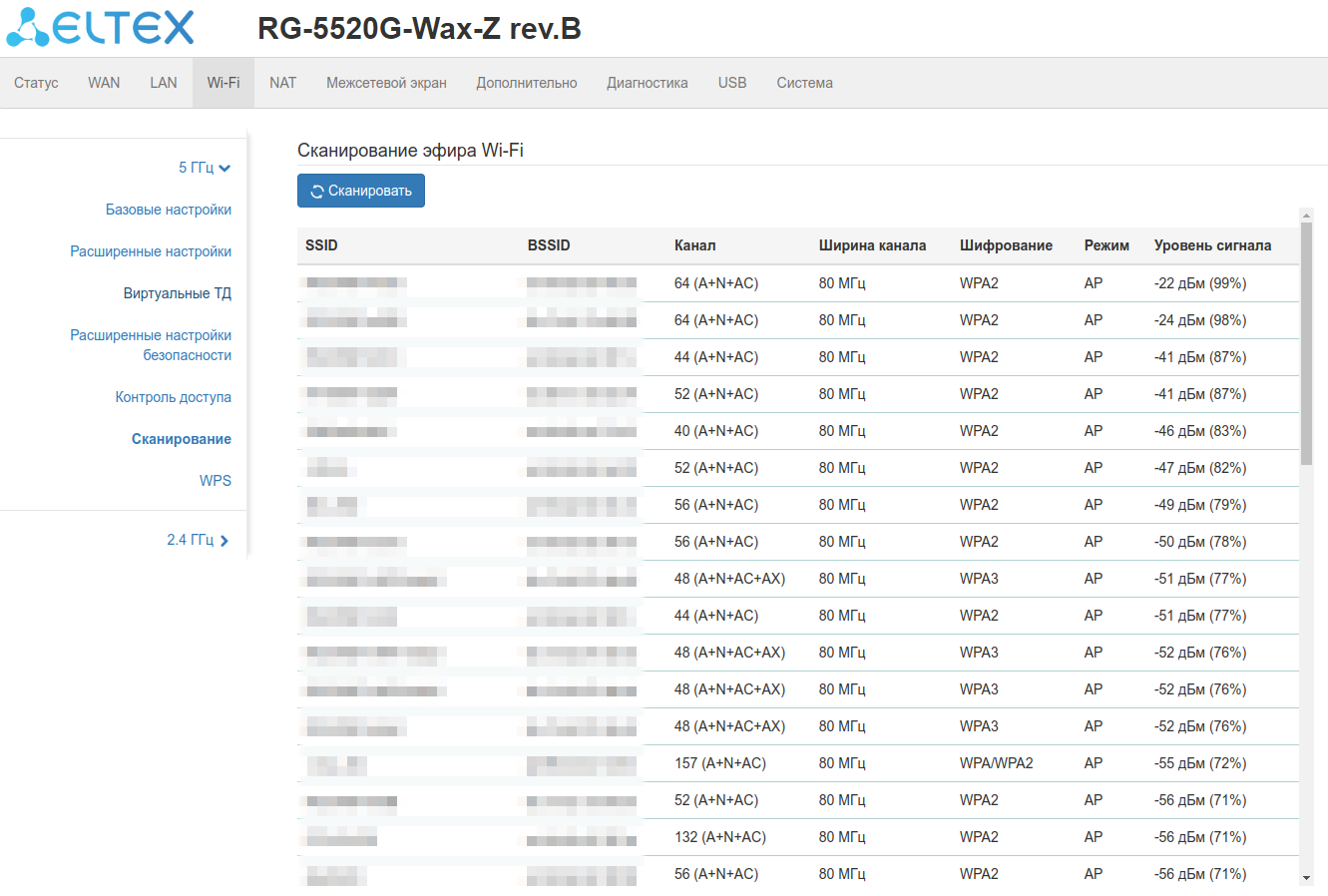
Task: Collapse the 5 ГГц section
Action: [204, 168]
